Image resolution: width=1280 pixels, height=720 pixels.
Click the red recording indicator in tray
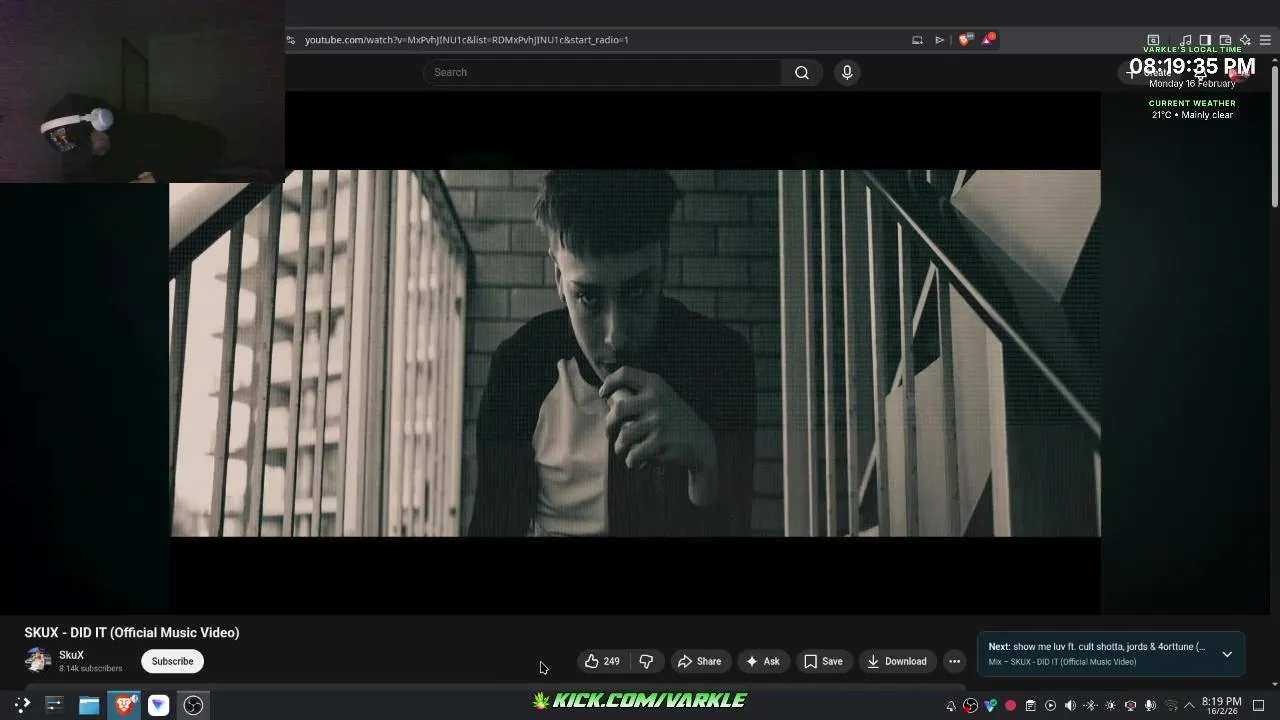[1010, 706]
